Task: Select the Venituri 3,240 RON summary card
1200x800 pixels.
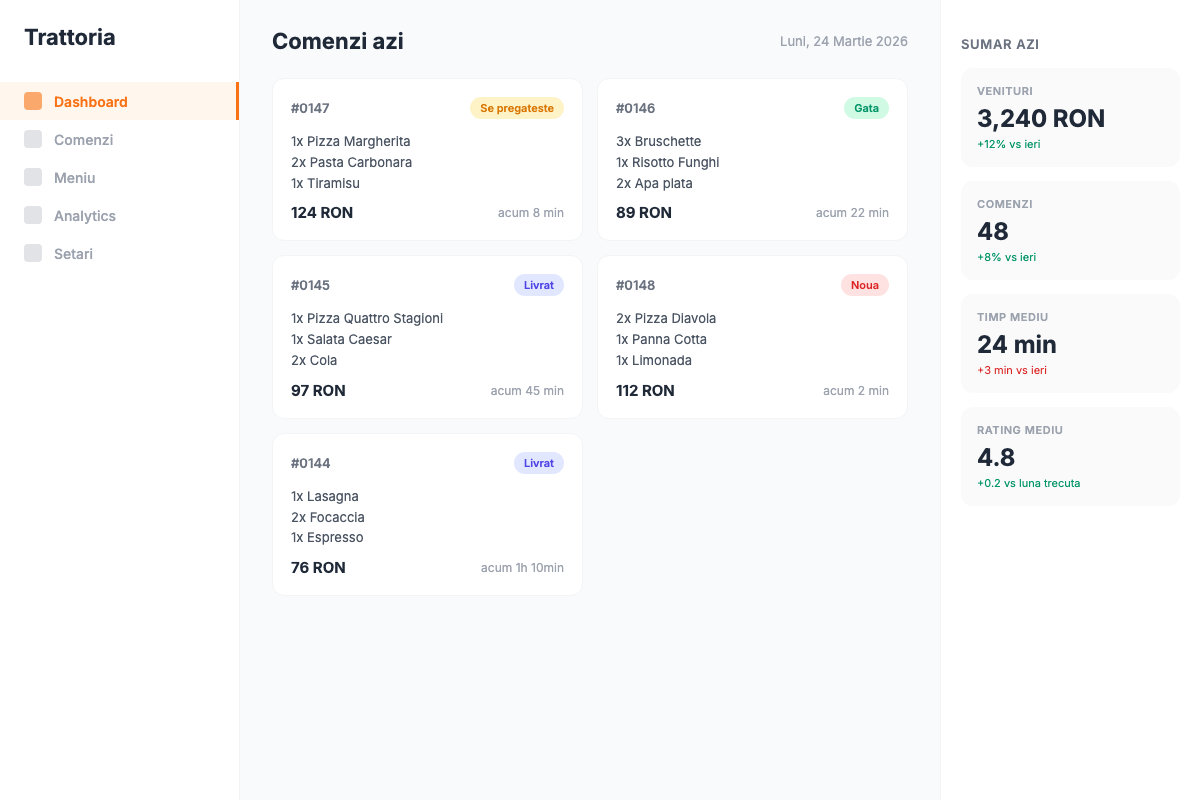Action: click(x=1070, y=117)
